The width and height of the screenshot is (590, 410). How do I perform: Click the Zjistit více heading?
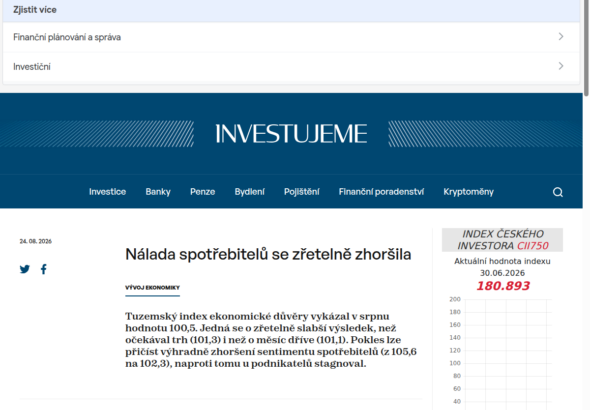[x=35, y=10]
